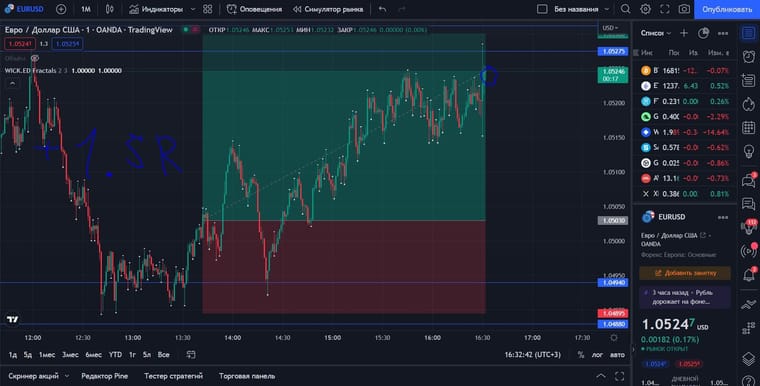The height and width of the screenshot is (386, 760).
Task: Open Без названия layout name menu
Action: click(x=581, y=9)
